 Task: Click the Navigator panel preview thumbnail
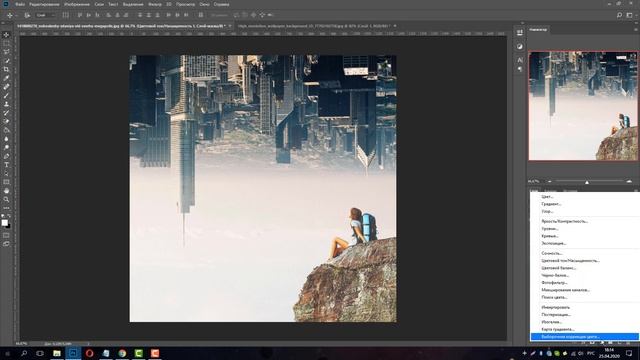(x=583, y=106)
